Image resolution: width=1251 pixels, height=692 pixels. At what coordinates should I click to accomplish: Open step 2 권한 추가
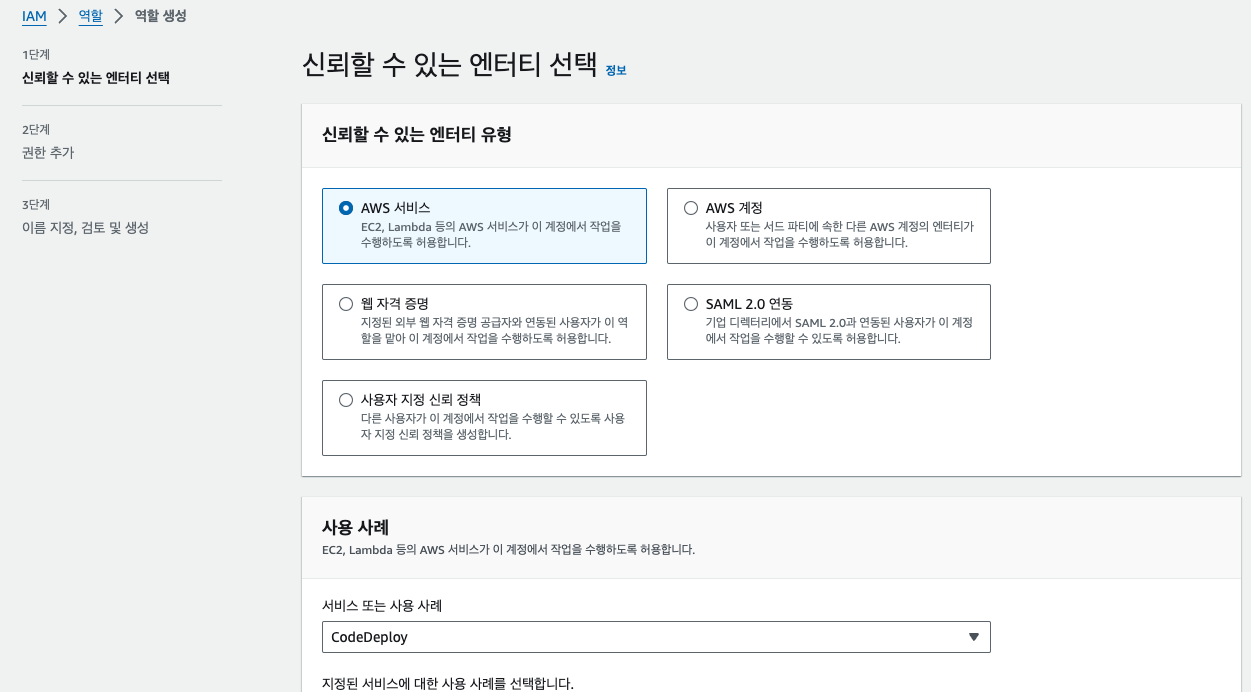[48, 153]
